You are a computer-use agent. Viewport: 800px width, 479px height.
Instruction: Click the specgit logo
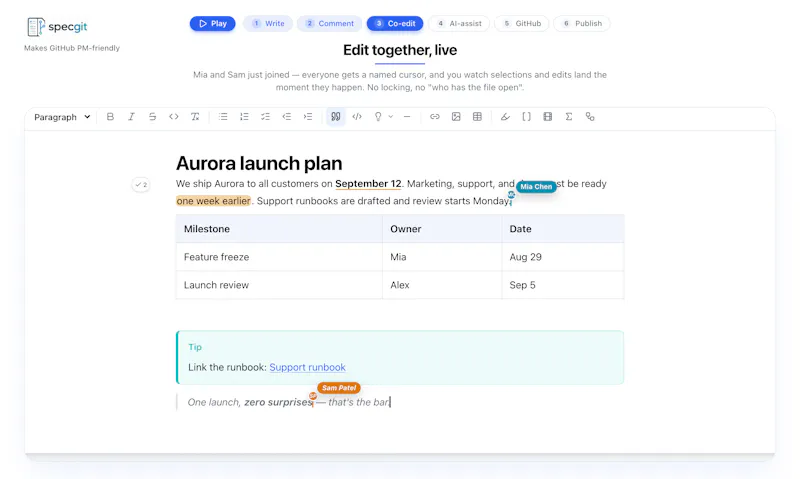[x=57, y=27]
